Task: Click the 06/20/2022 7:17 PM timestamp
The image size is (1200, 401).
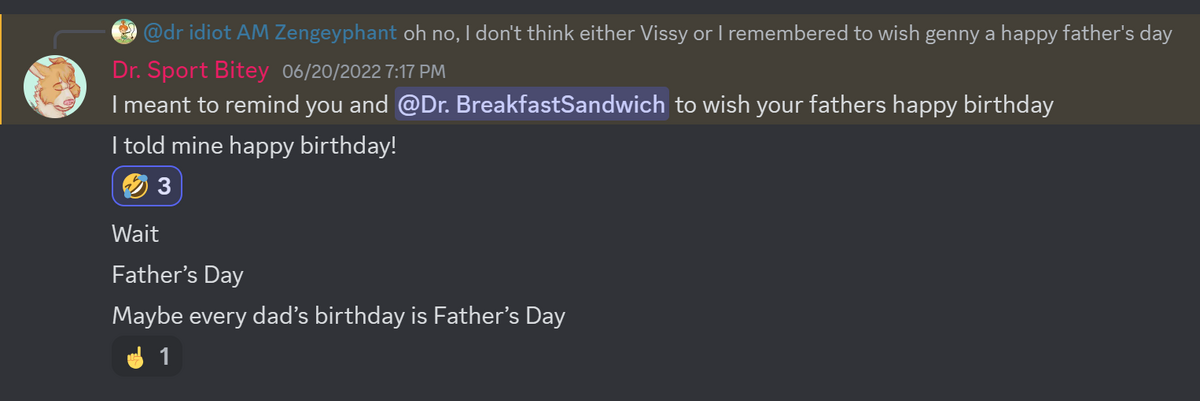Action: coord(364,71)
